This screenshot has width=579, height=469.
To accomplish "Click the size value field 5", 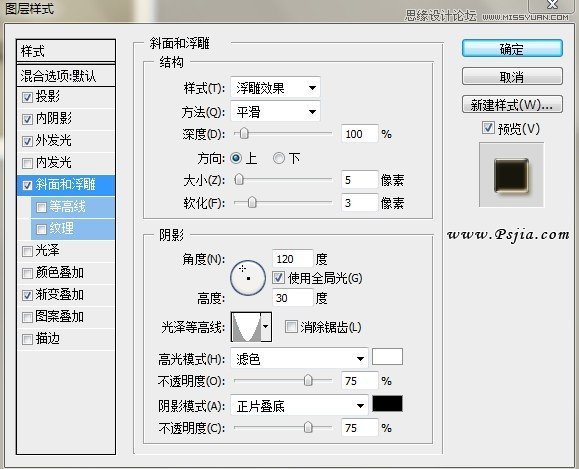I will click(x=360, y=180).
